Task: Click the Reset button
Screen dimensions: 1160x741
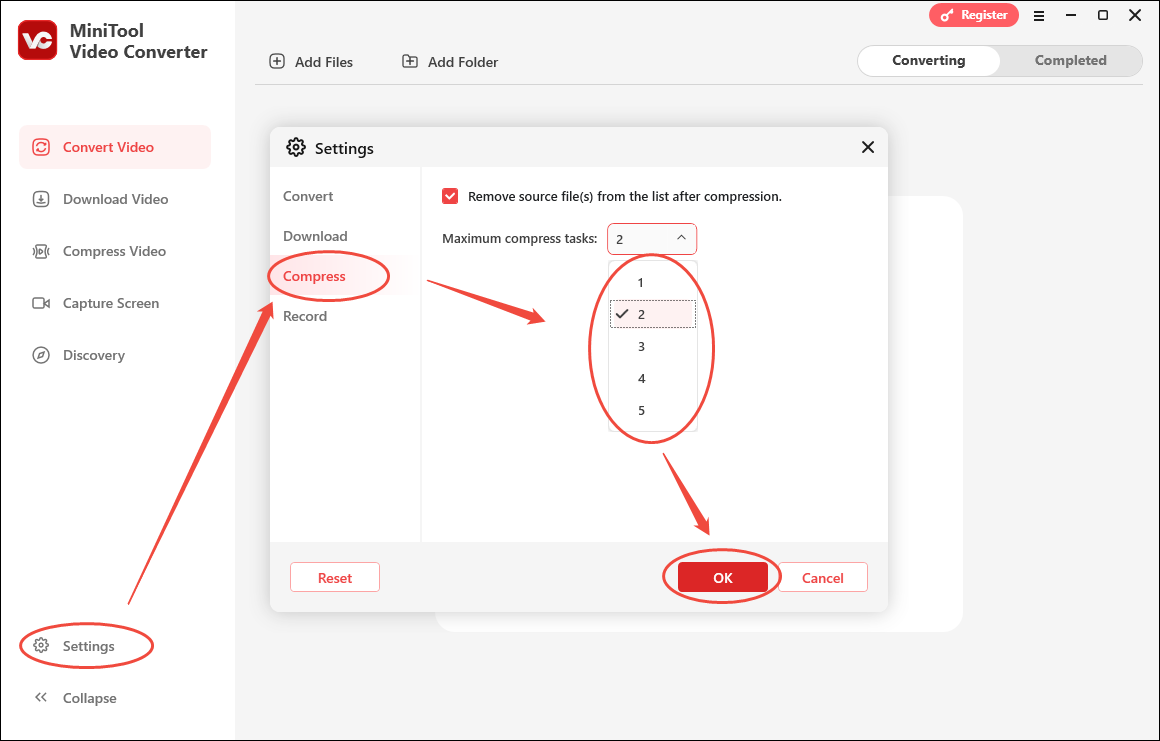Action: point(335,578)
